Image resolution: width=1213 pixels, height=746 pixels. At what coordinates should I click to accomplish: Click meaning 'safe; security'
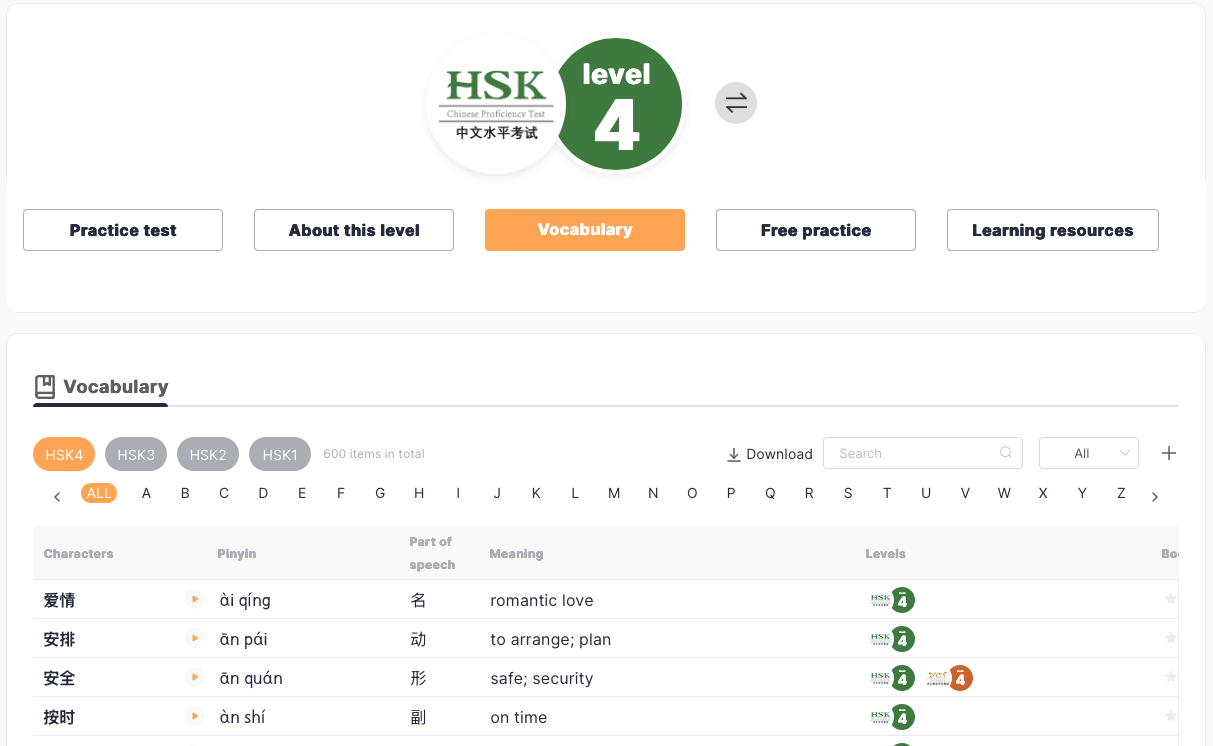coord(541,678)
